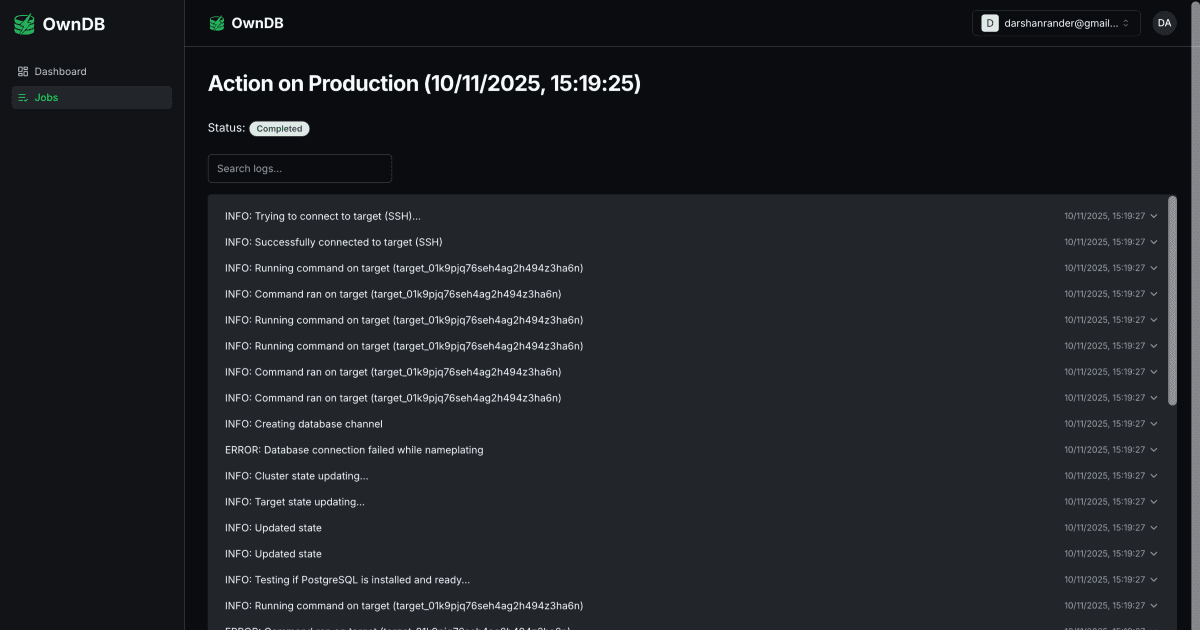Open the darshanrander@gmail account switcher dropdown
Viewport: 1200px width, 630px height.
pyautogui.click(x=1055, y=22)
